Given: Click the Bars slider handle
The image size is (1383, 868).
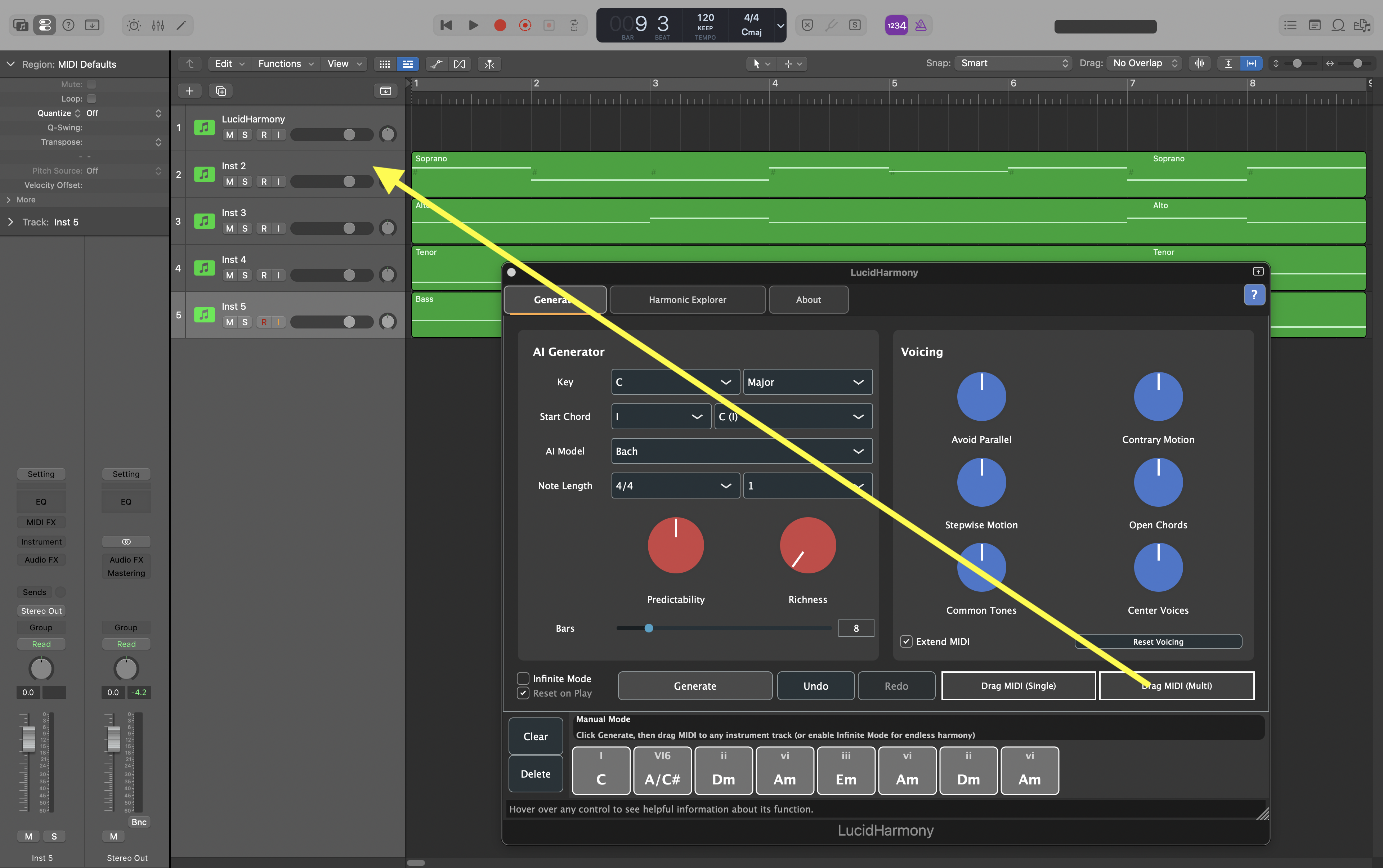Looking at the screenshot, I should click(649, 628).
